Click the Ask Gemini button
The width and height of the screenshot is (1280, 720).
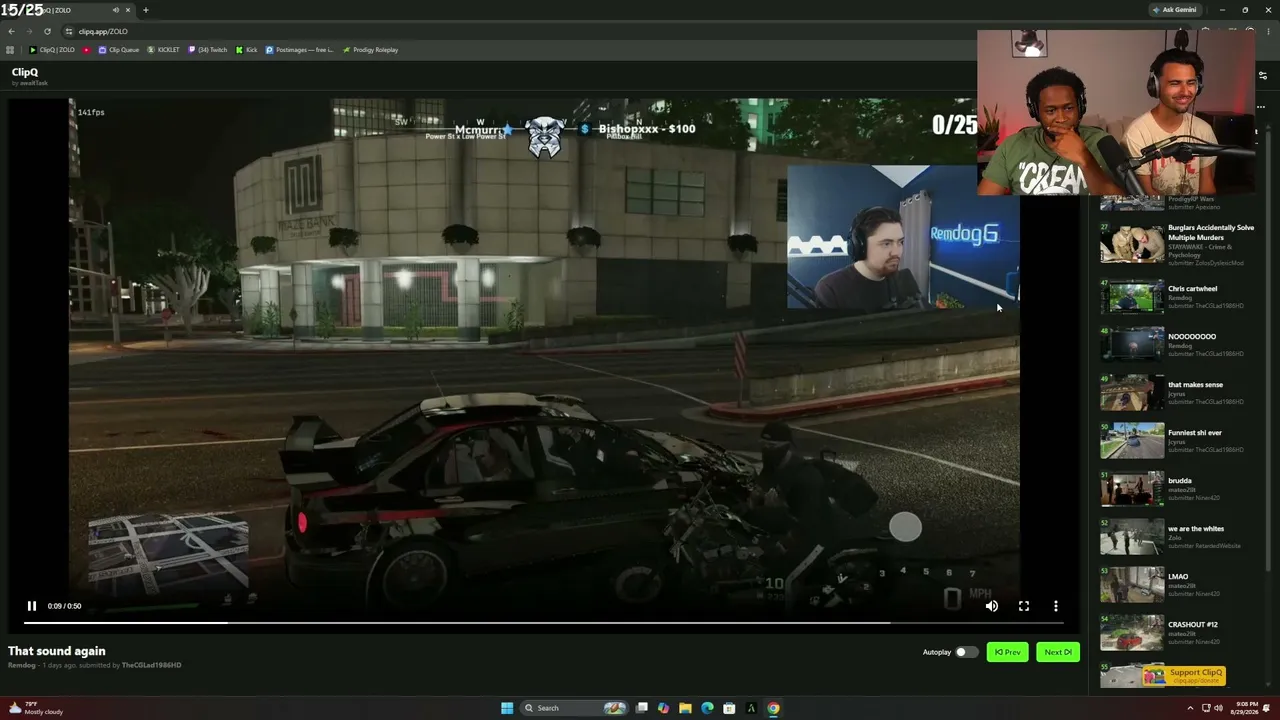[x=1175, y=10]
